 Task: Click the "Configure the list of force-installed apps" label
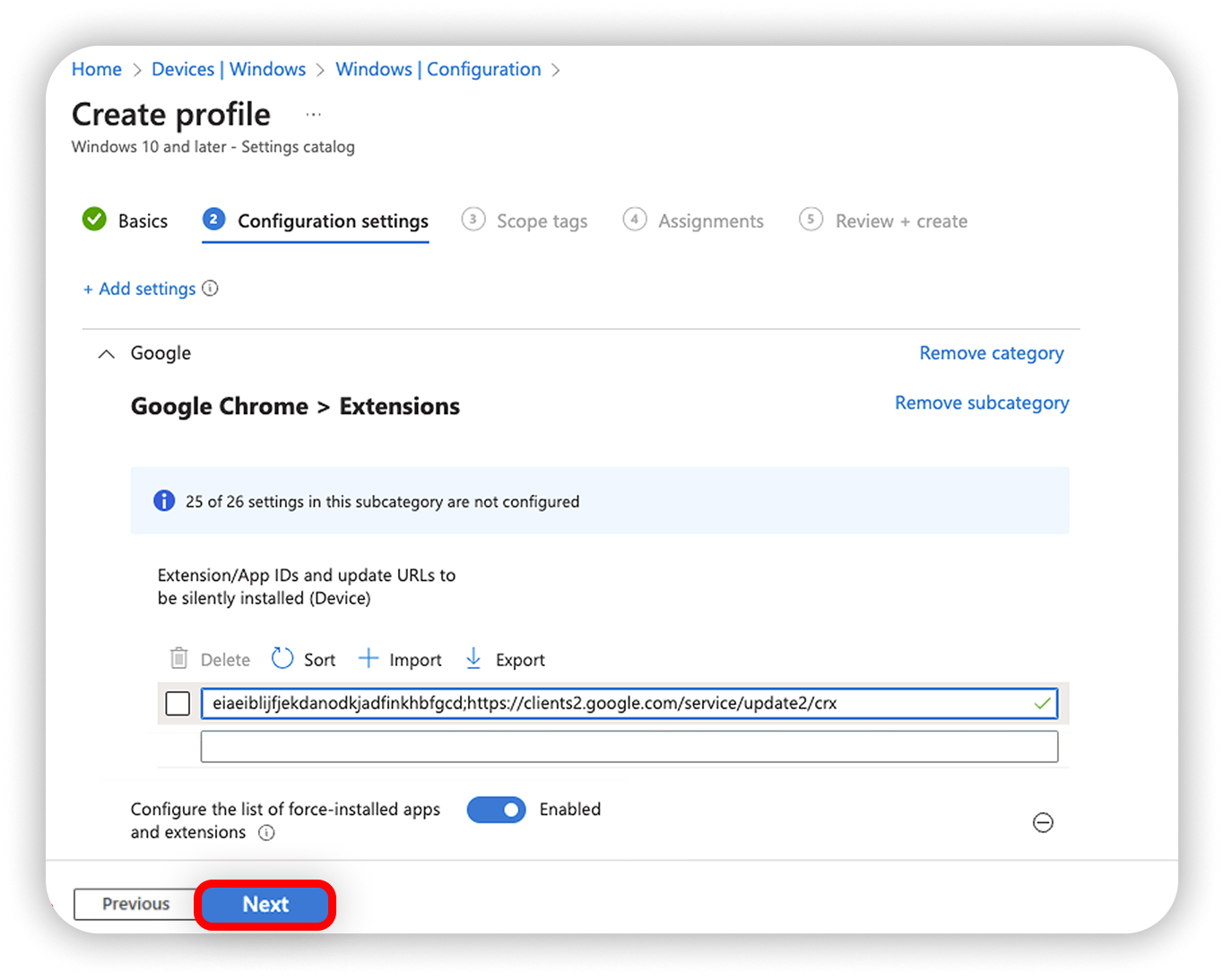point(285,820)
